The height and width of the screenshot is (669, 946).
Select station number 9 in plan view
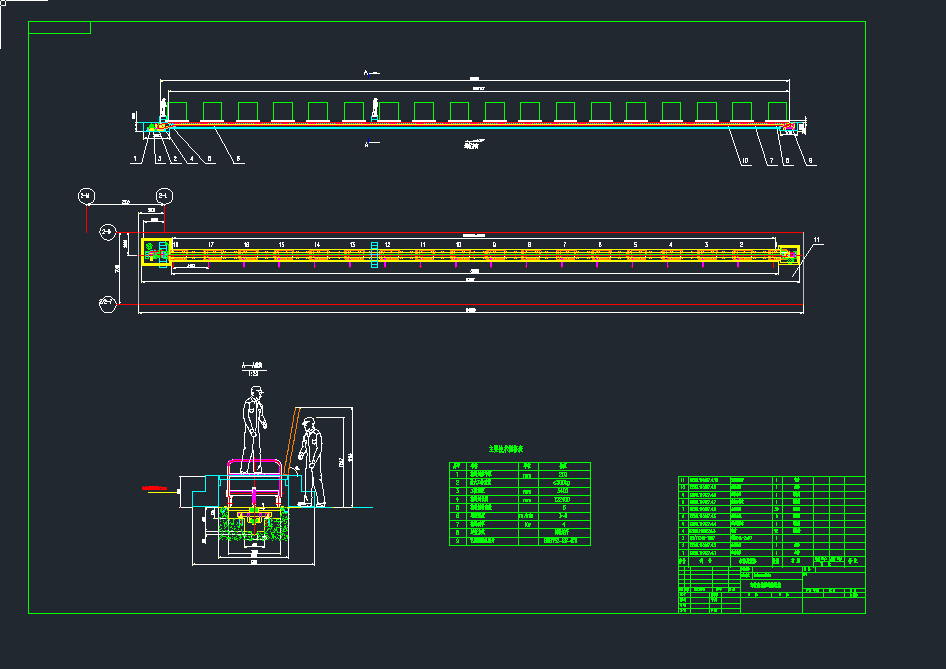(x=494, y=244)
